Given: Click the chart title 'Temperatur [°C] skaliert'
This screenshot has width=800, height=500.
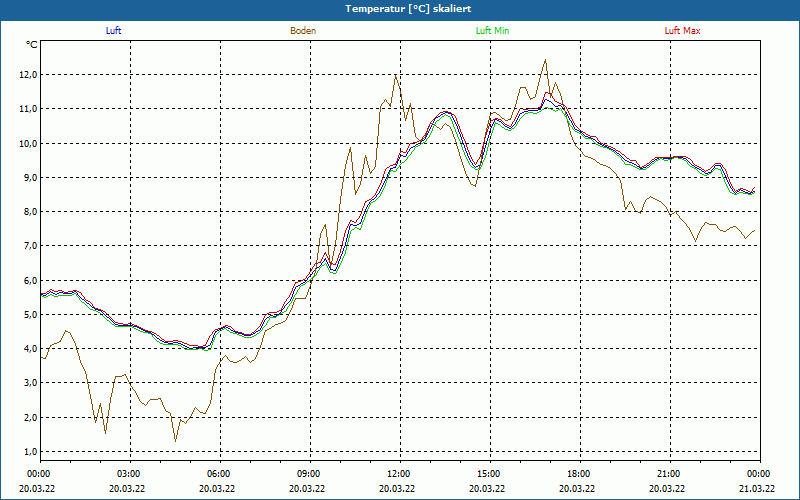Looking at the screenshot, I should tap(408, 9).
